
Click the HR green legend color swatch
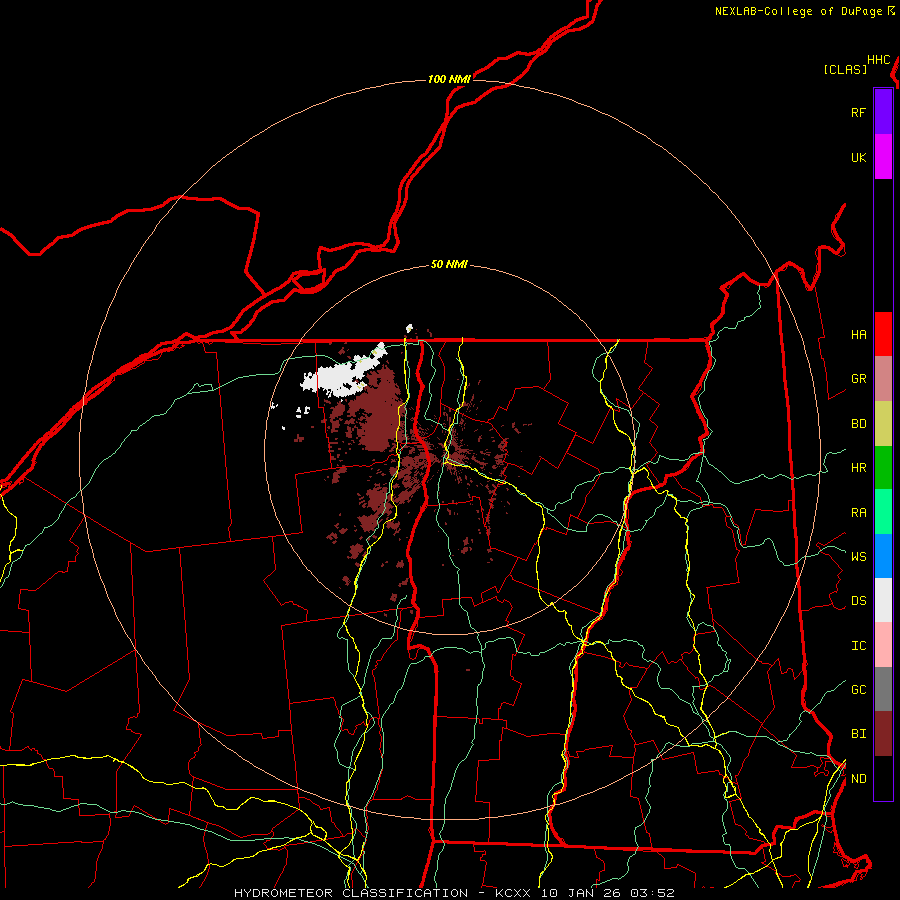coord(883,467)
